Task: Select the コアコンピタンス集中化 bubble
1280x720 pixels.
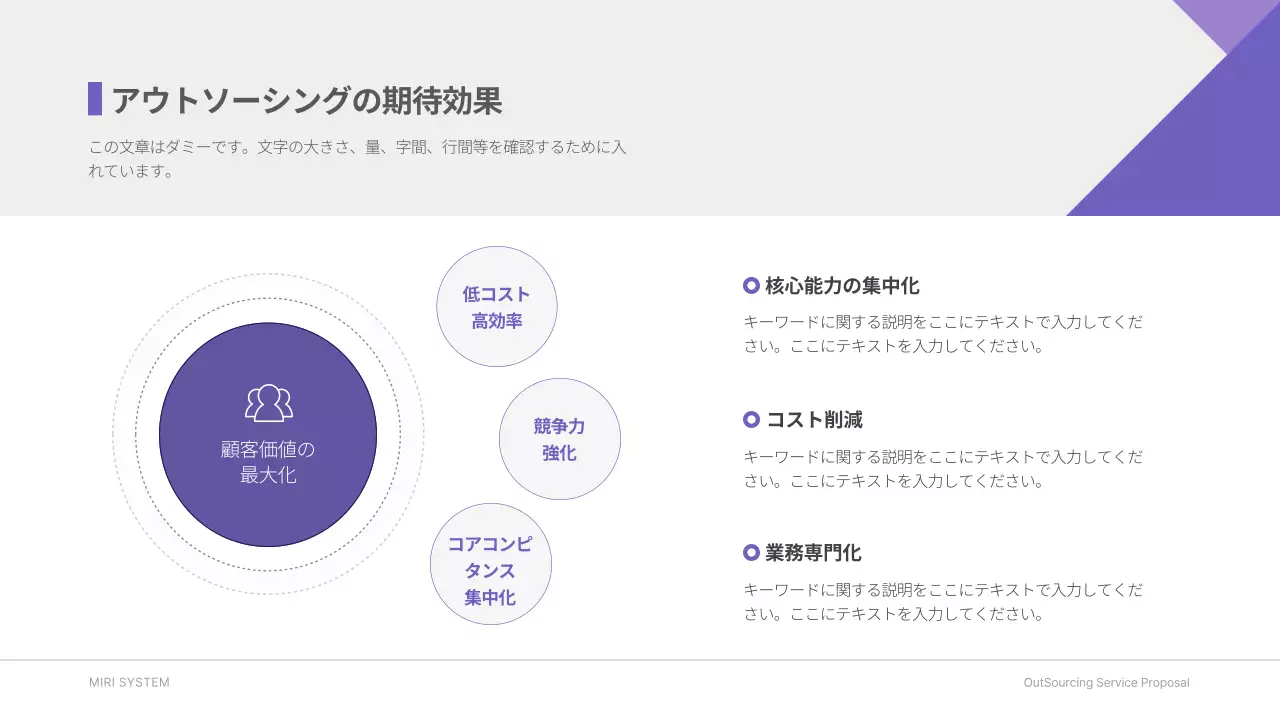Action: 490,564
